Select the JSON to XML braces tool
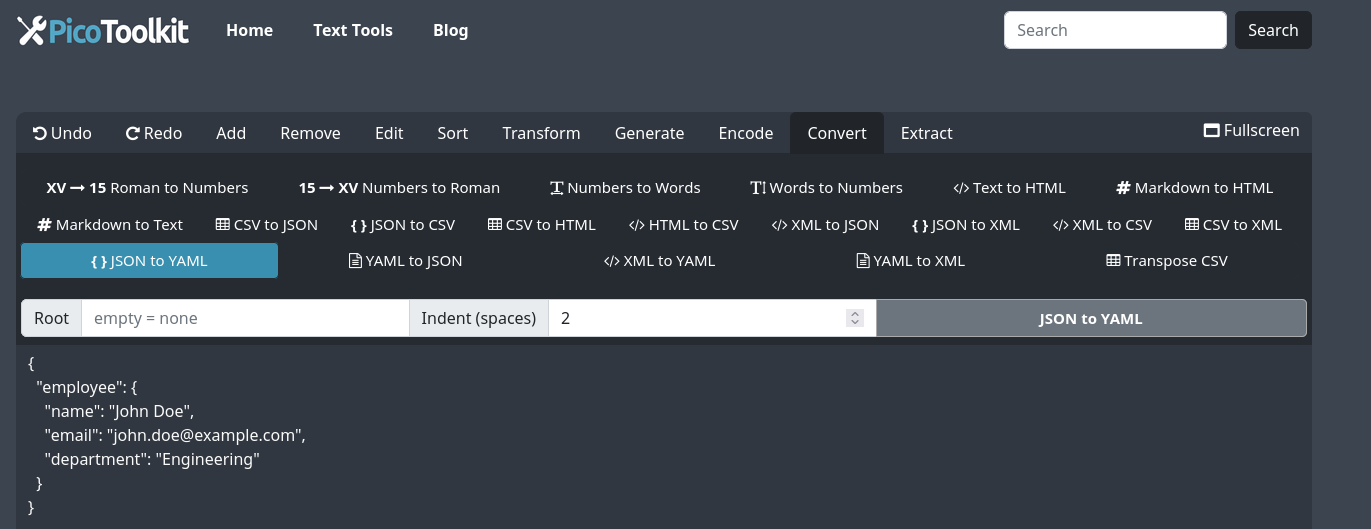The width and height of the screenshot is (1371, 529). (965, 225)
